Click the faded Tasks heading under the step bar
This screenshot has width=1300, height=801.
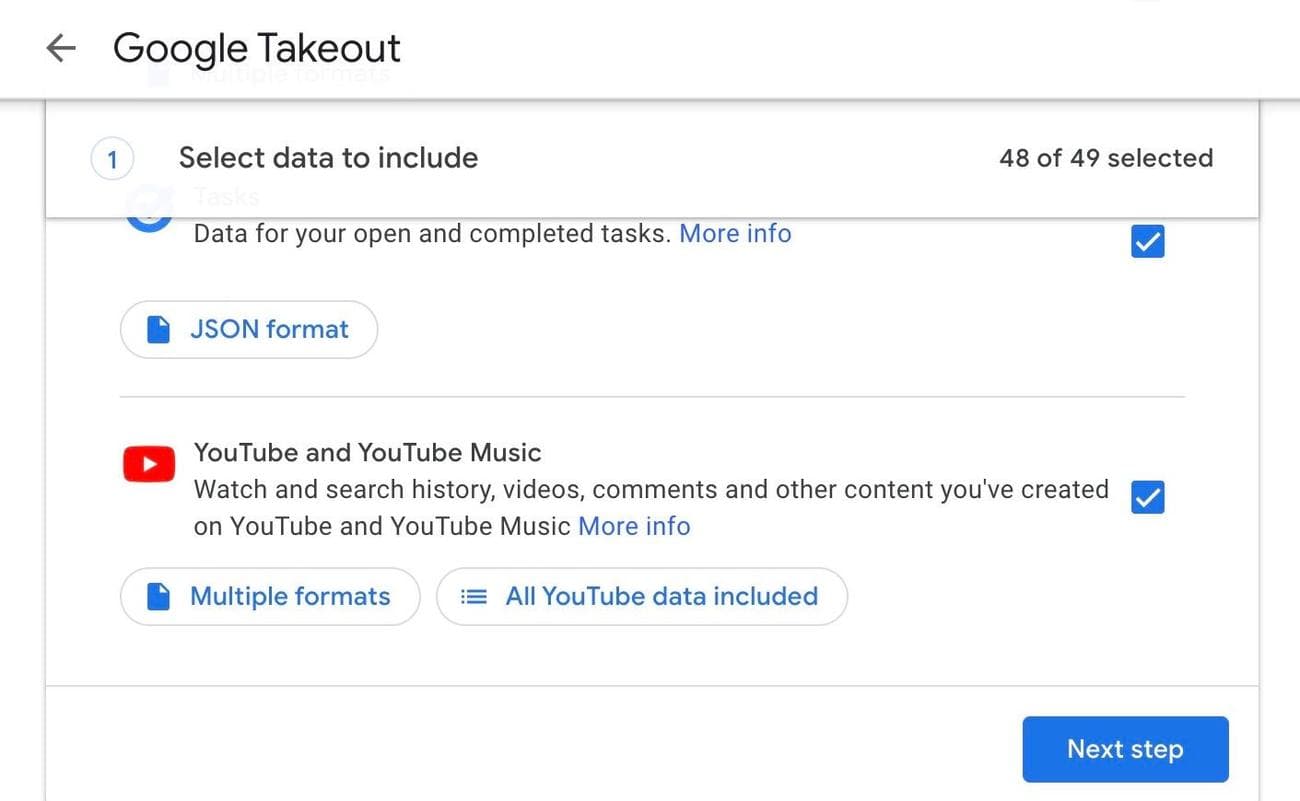224,196
